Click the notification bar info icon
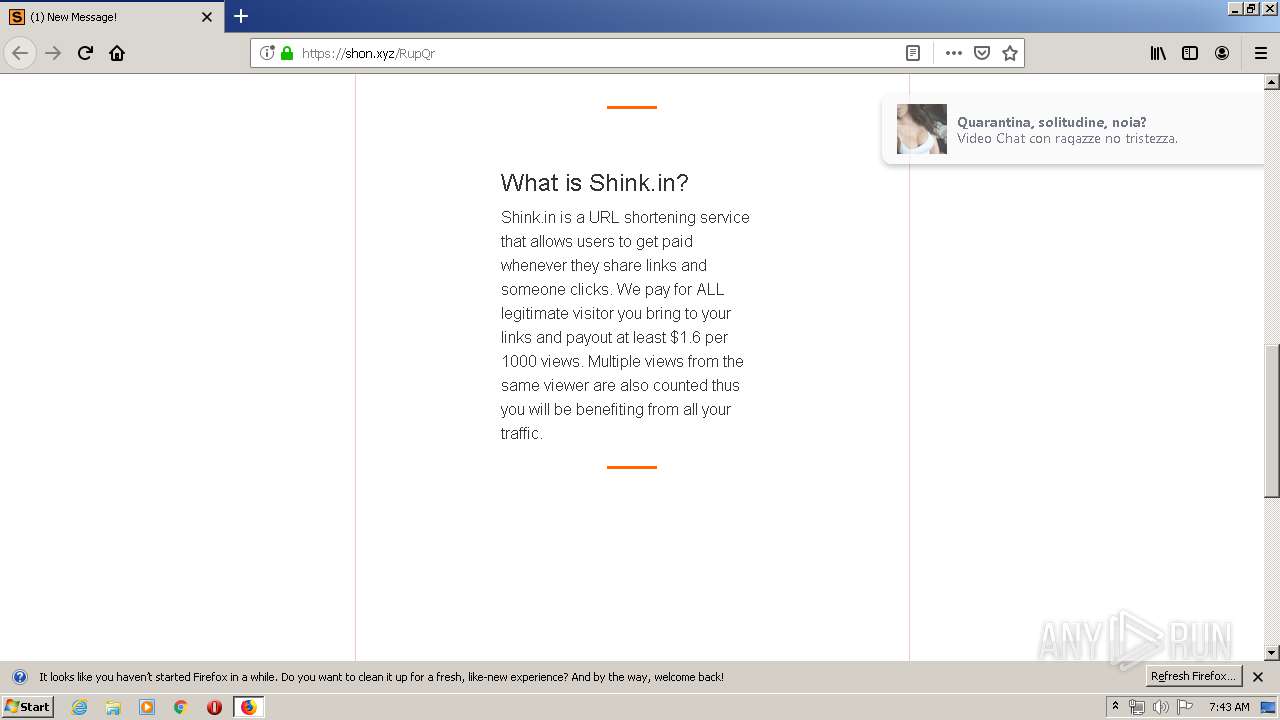 tap(19, 677)
